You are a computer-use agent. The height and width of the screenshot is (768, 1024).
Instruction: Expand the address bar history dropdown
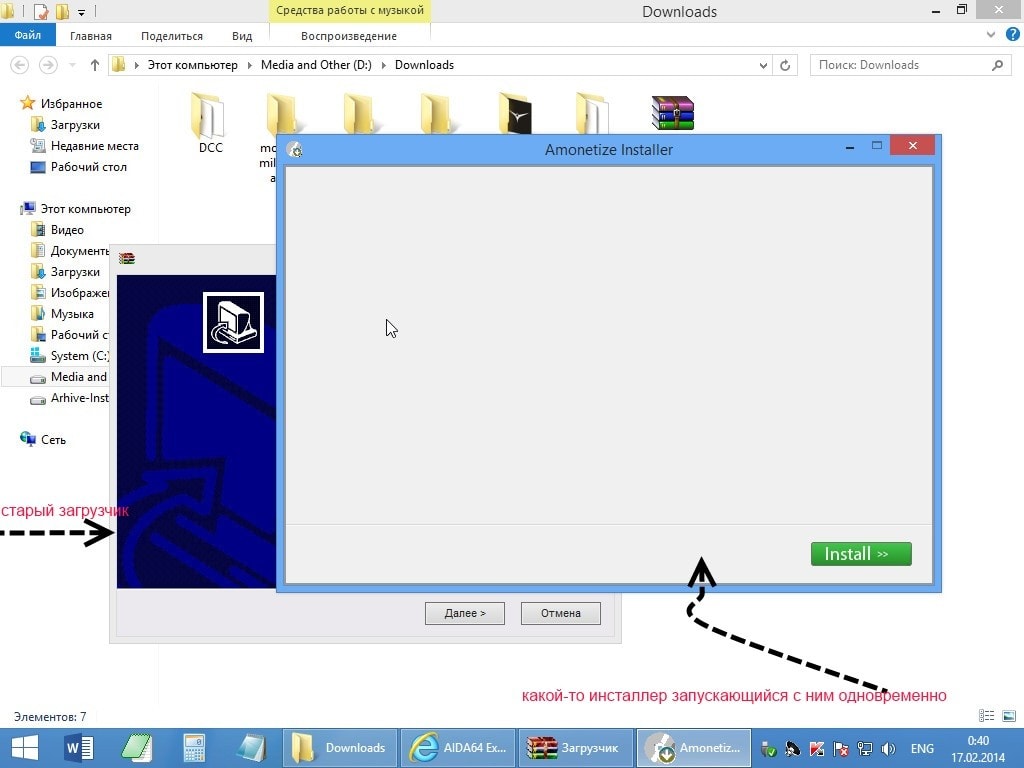tap(763, 65)
